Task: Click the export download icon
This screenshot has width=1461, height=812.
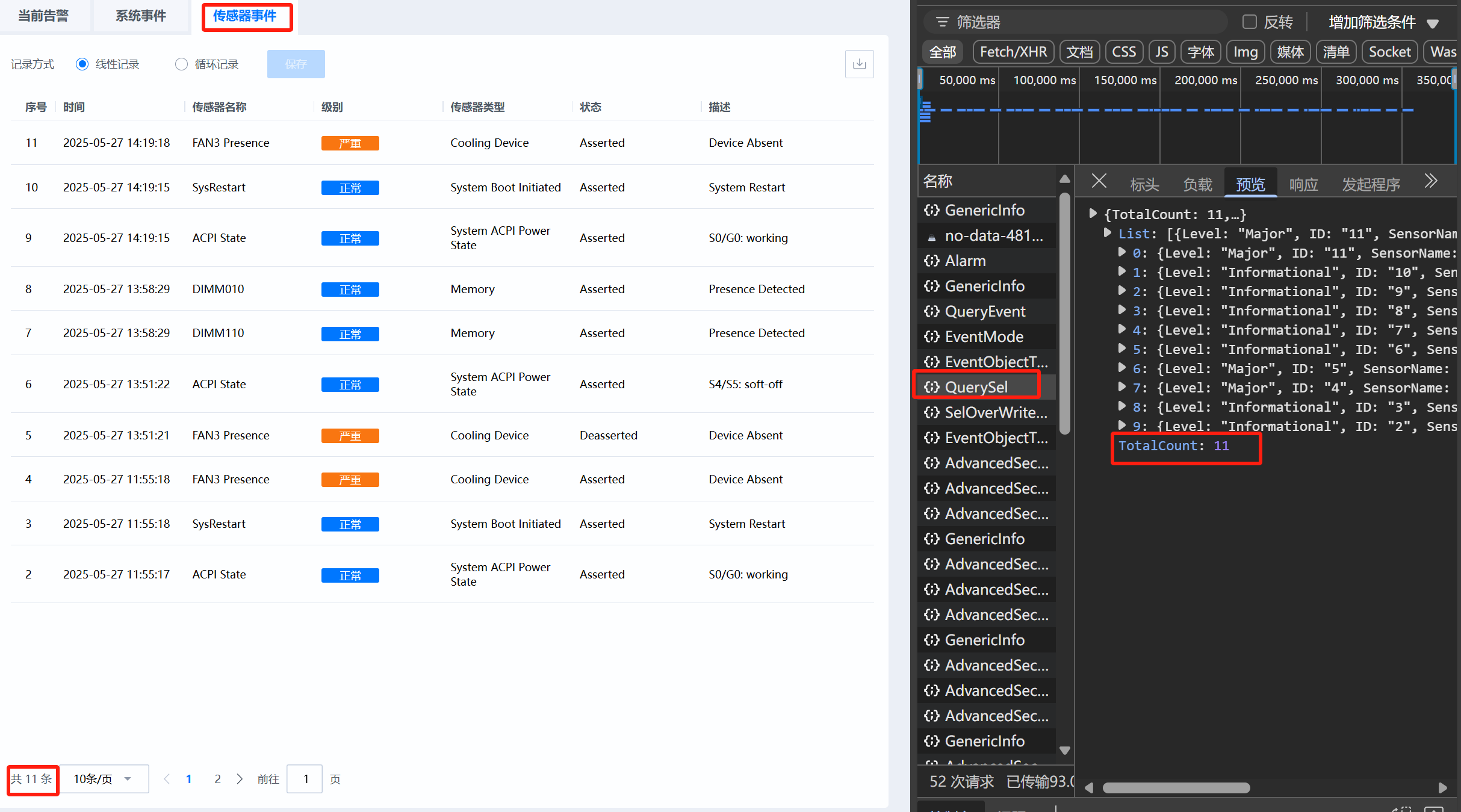Action: 859,64
